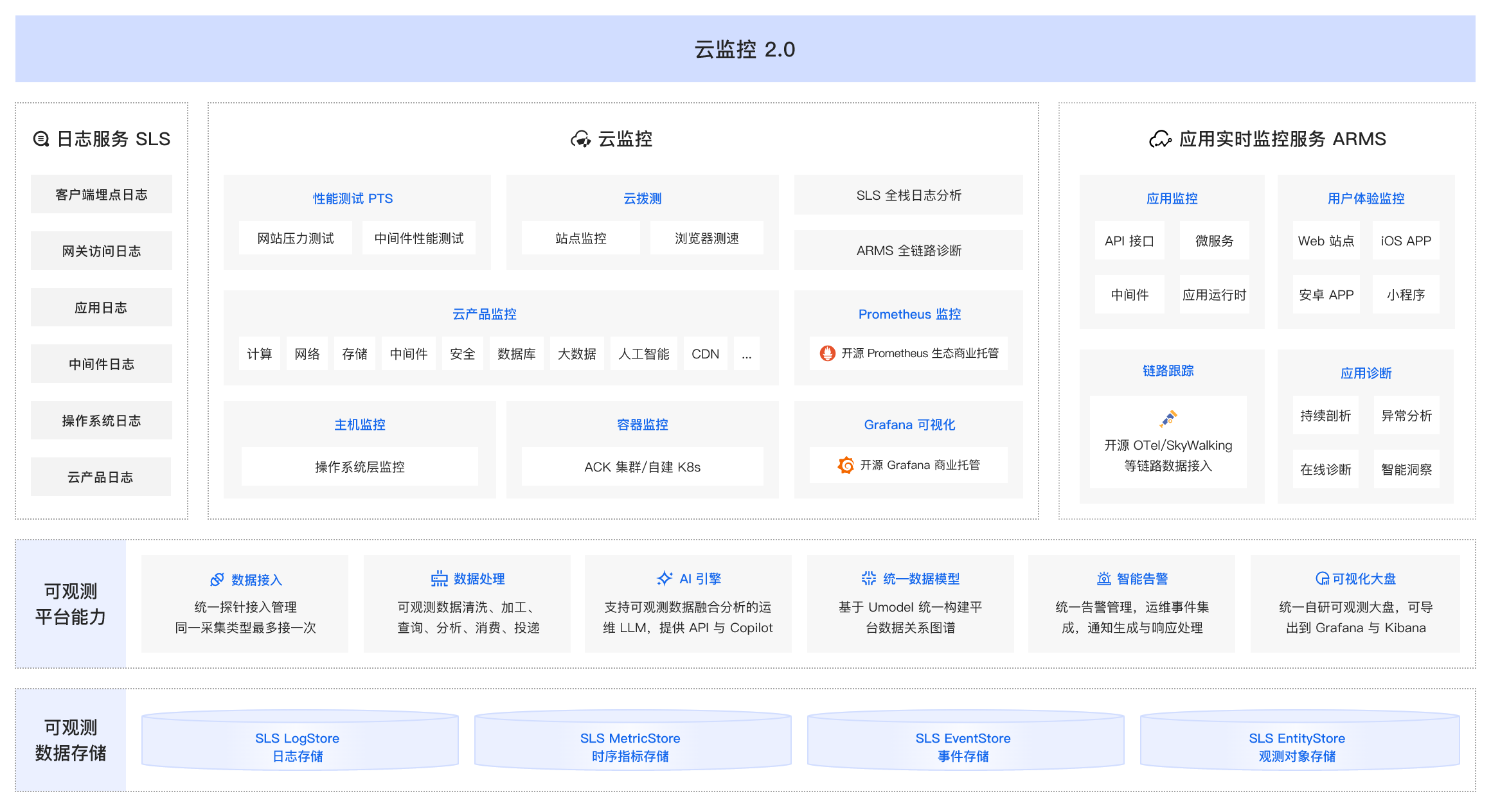Select the 数据接入 data access icon
This screenshot has width=1491, height=812.
(x=217, y=579)
